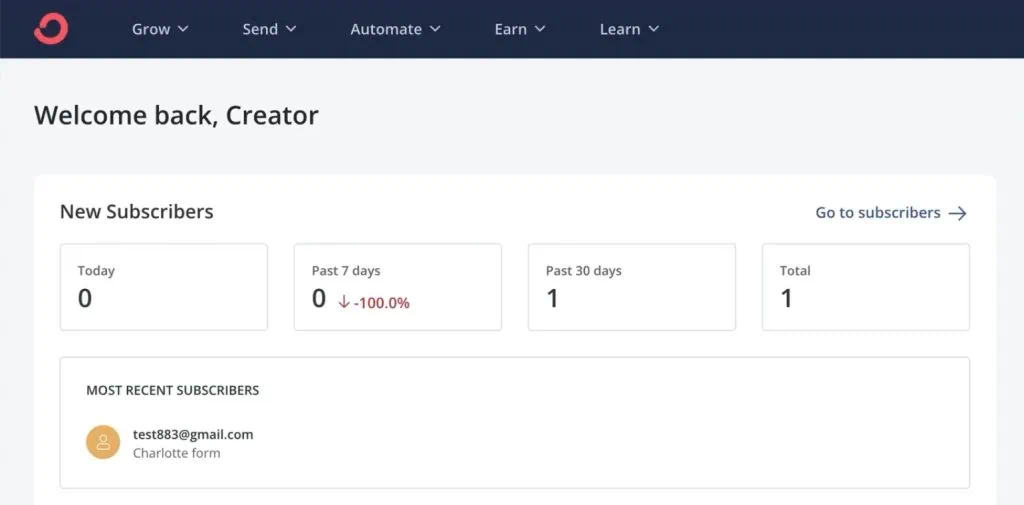The width and height of the screenshot is (1024, 505).
Task: Click the Welcome back, Creator title
Action: pyautogui.click(x=176, y=116)
